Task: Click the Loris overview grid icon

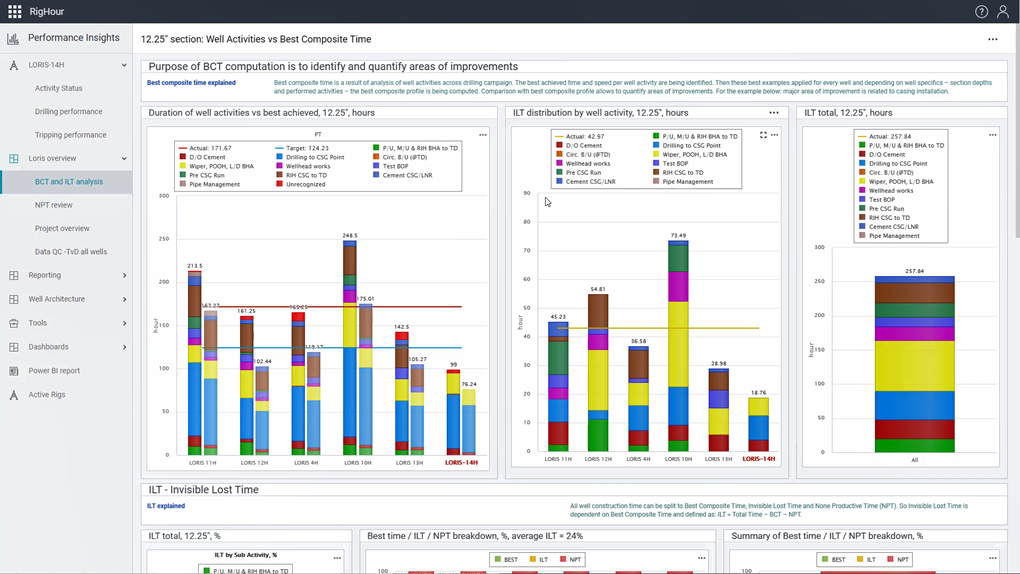Action: pyautogui.click(x=14, y=158)
